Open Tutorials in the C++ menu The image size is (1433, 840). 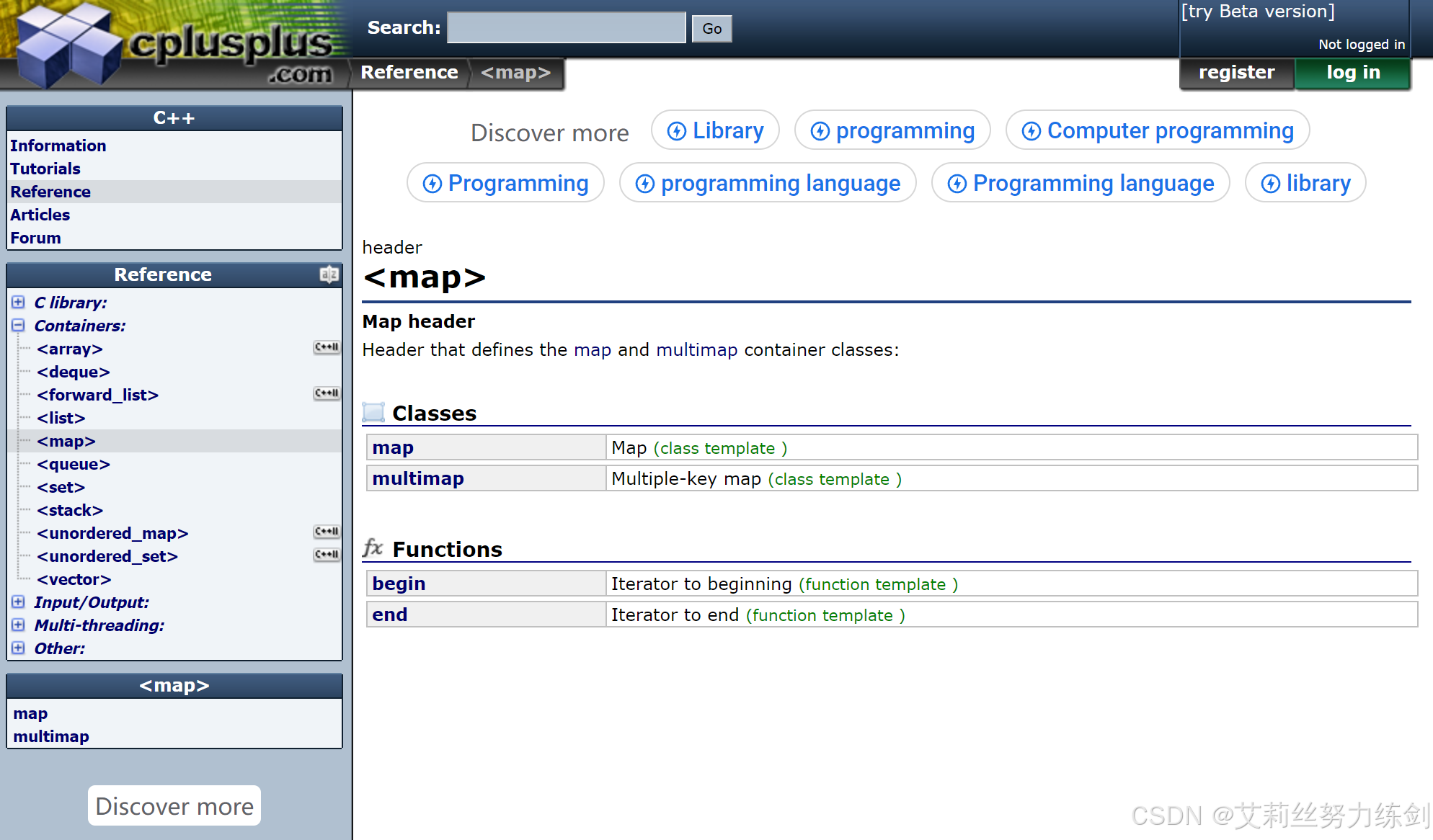click(45, 169)
